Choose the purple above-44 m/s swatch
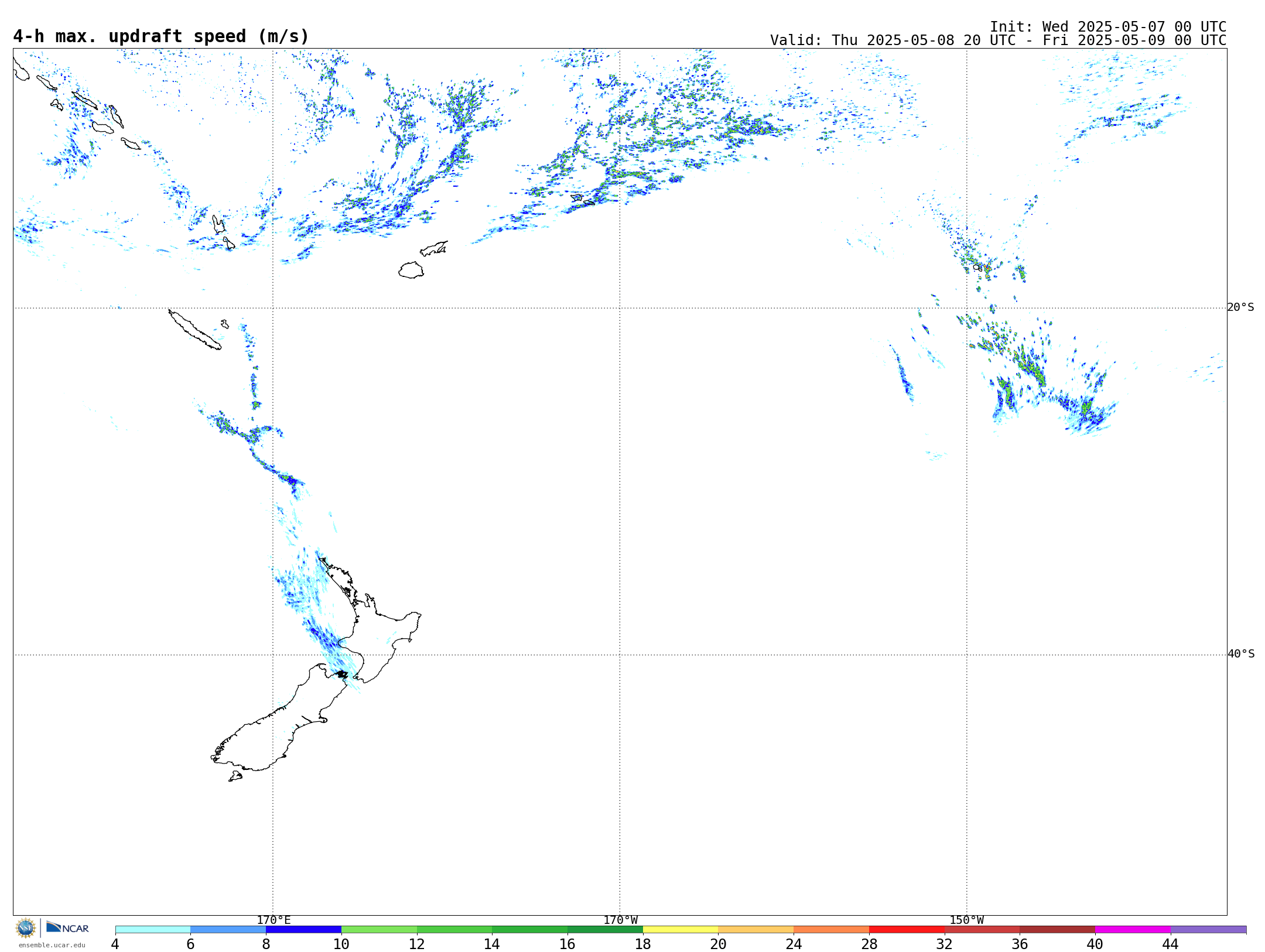The width and height of the screenshot is (1265, 952). [x=1209, y=929]
